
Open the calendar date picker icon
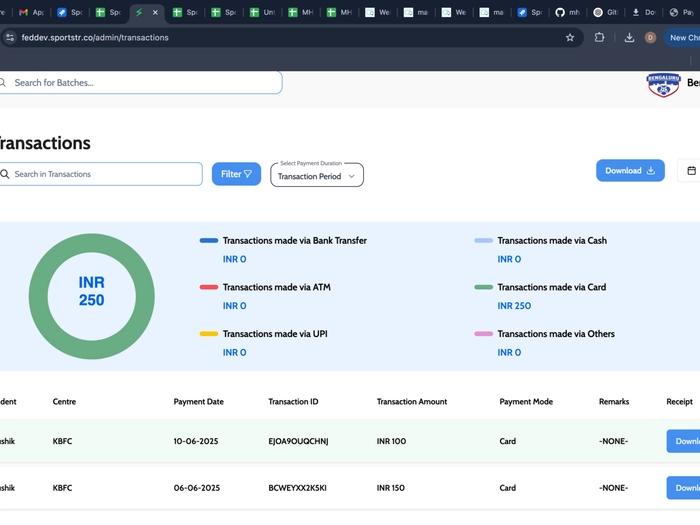690,171
